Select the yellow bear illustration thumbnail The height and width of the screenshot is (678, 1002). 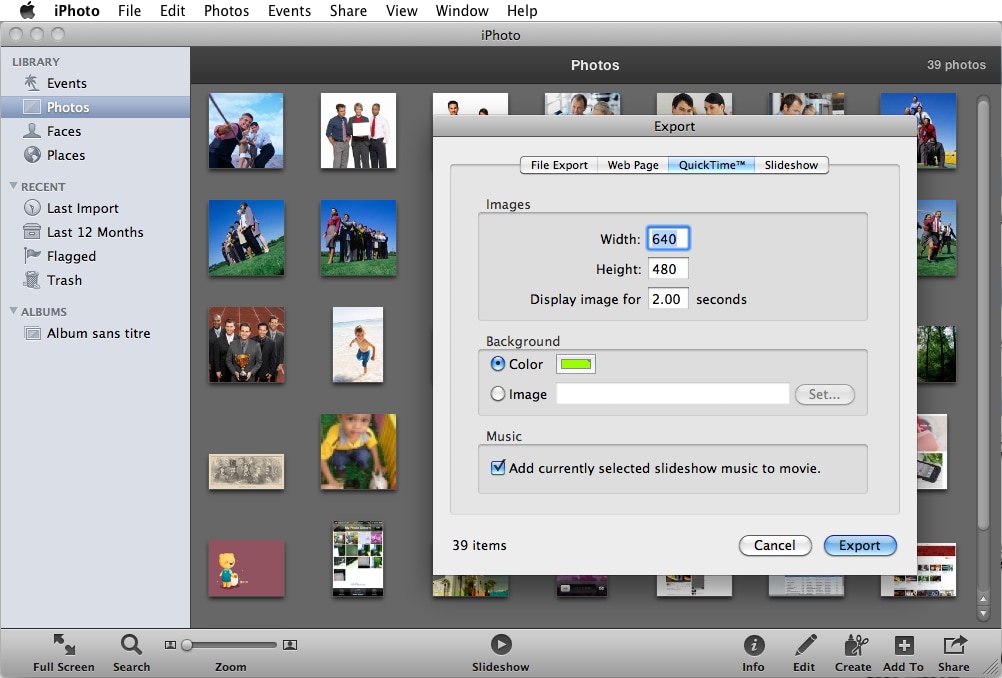coord(246,568)
